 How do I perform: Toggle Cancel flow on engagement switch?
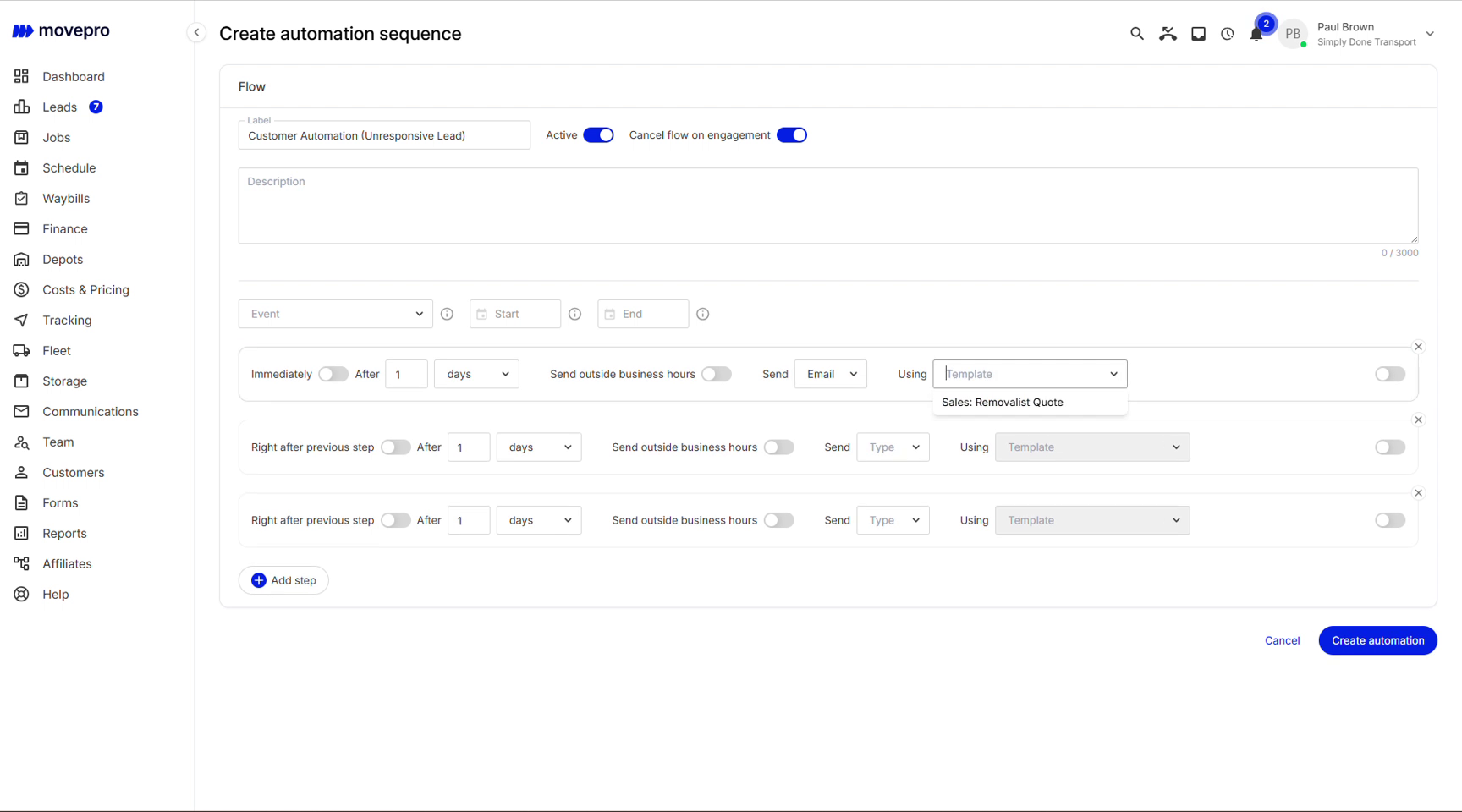(792, 135)
